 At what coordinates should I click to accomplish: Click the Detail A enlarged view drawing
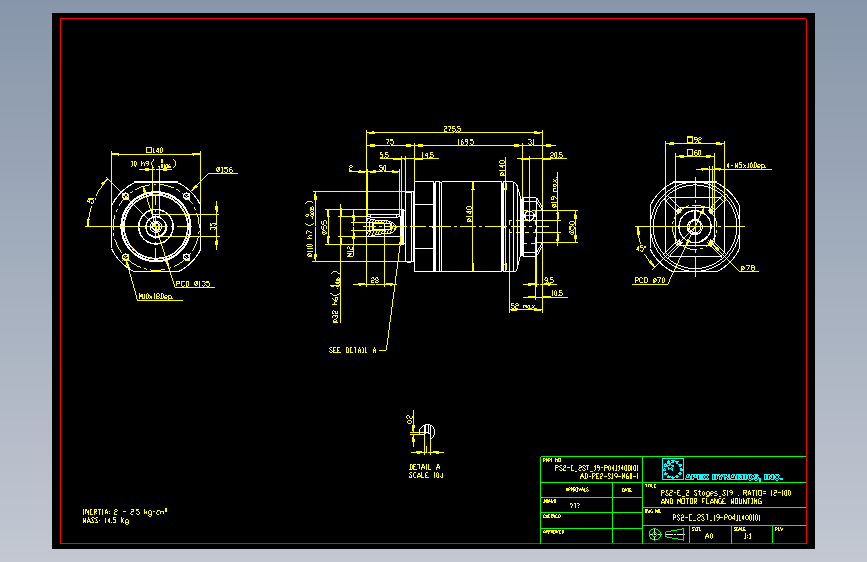pos(425,433)
